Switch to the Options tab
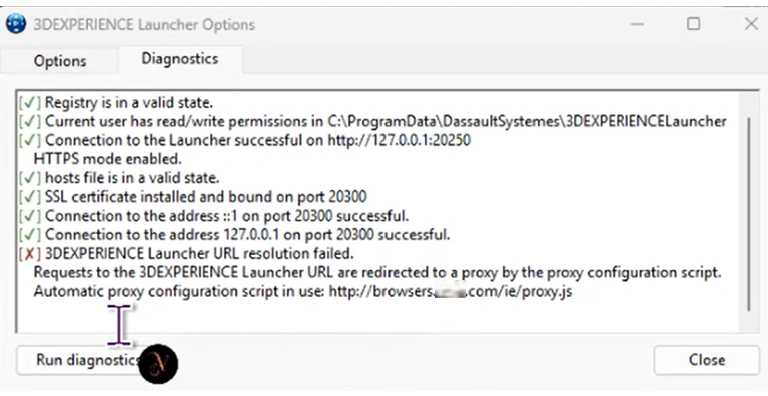768x396 pixels. click(60, 61)
